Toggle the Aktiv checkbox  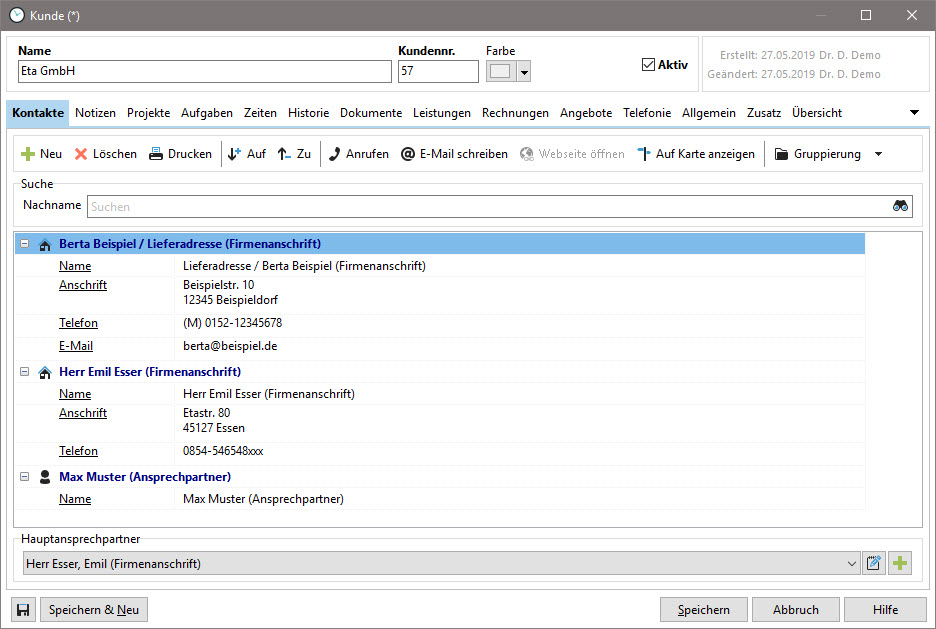(648, 64)
